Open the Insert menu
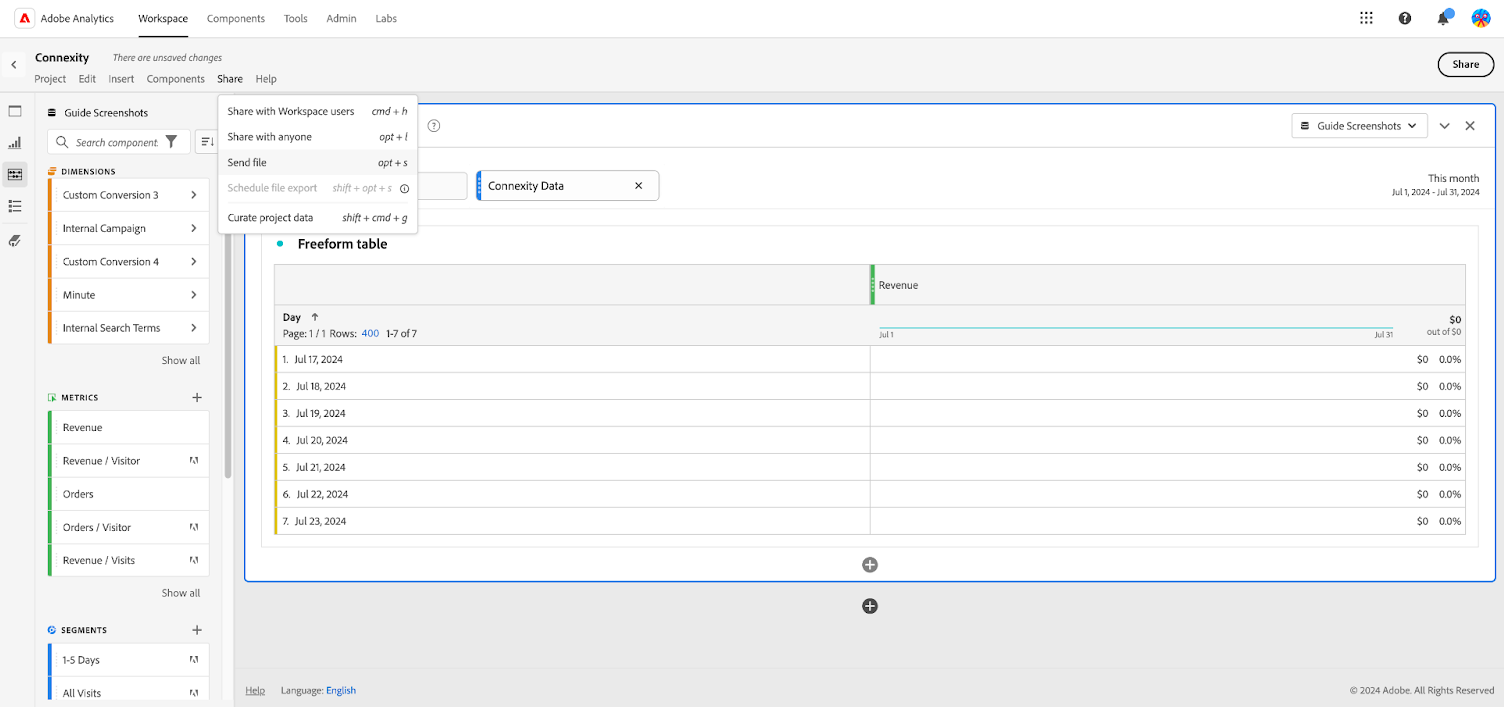Screen dimensions: 1504x707 point(121,79)
